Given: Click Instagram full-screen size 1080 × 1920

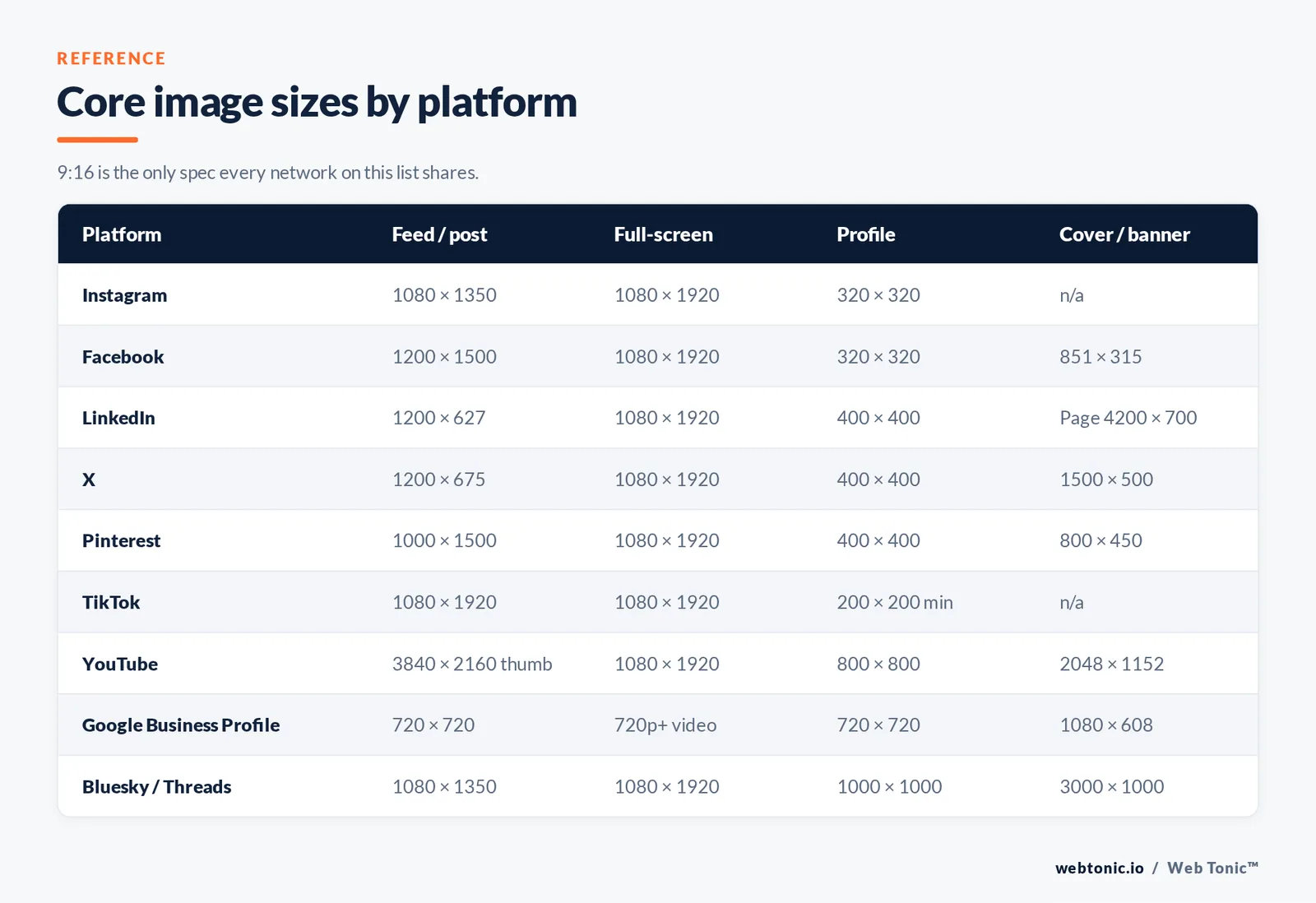Looking at the screenshot, I should (x=666, y=295).
